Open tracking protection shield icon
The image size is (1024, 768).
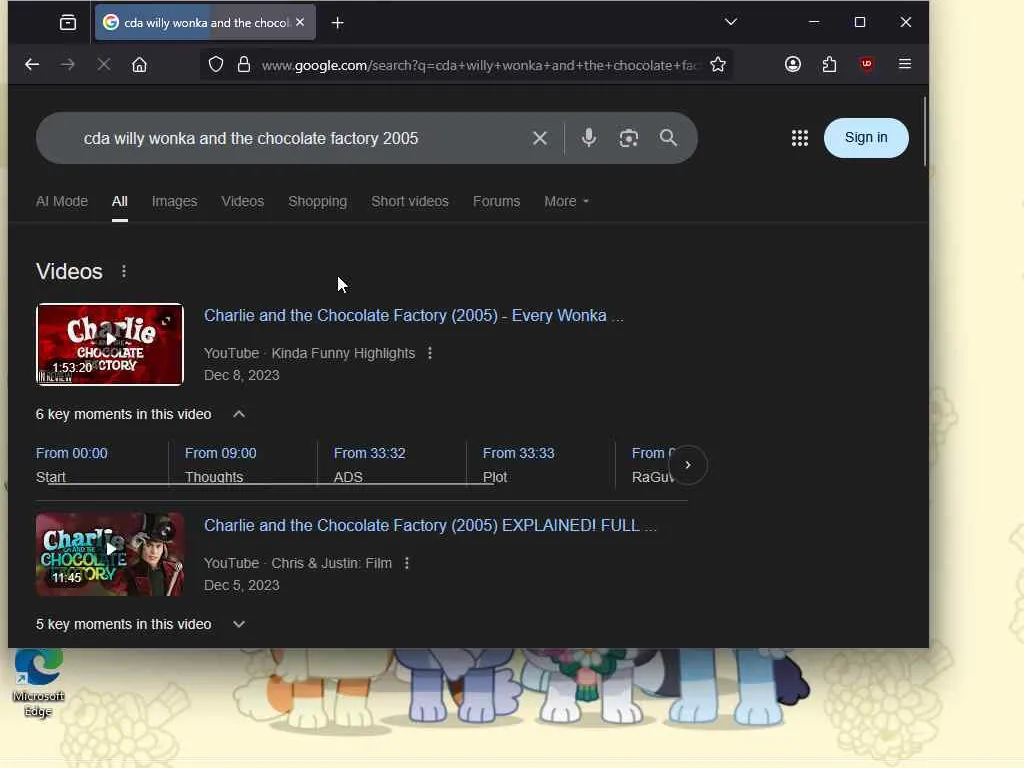[216, 65]
